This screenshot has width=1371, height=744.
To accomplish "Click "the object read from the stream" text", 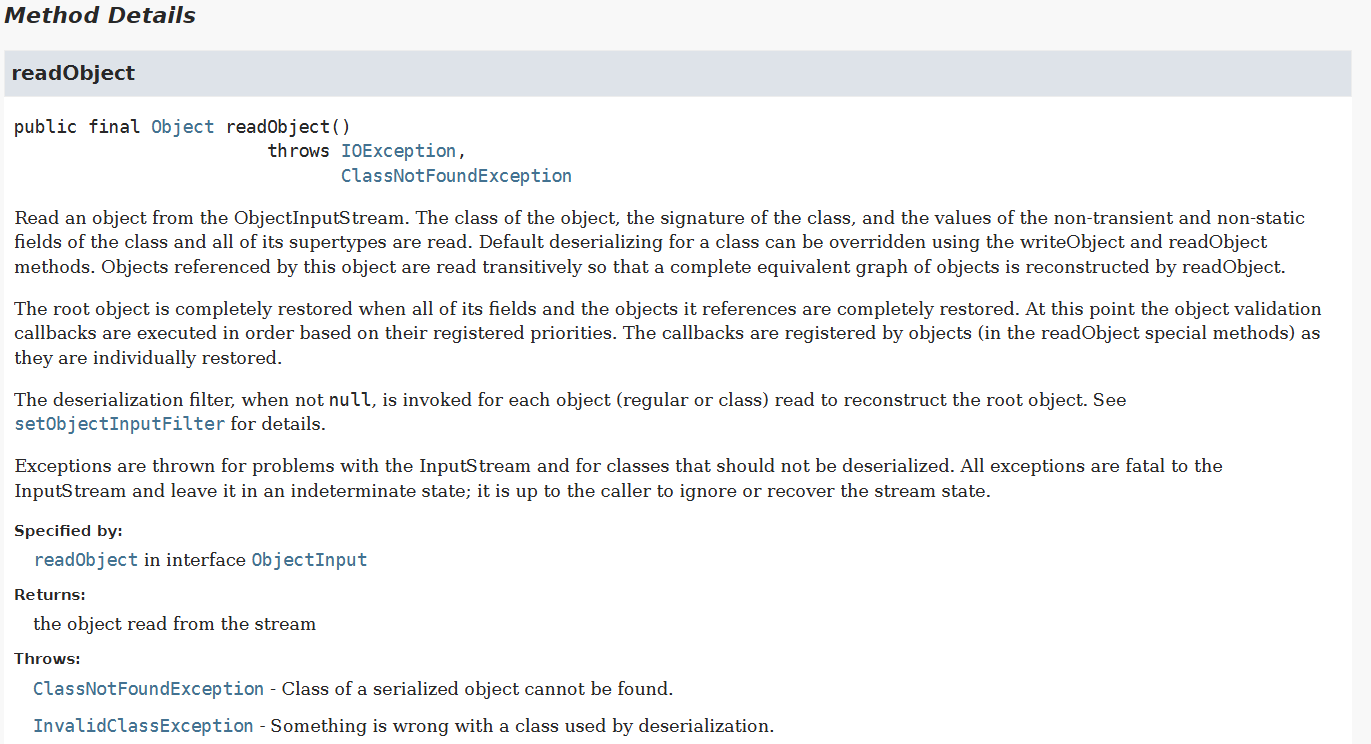I will pyautogui.click(x=175, y=624).
